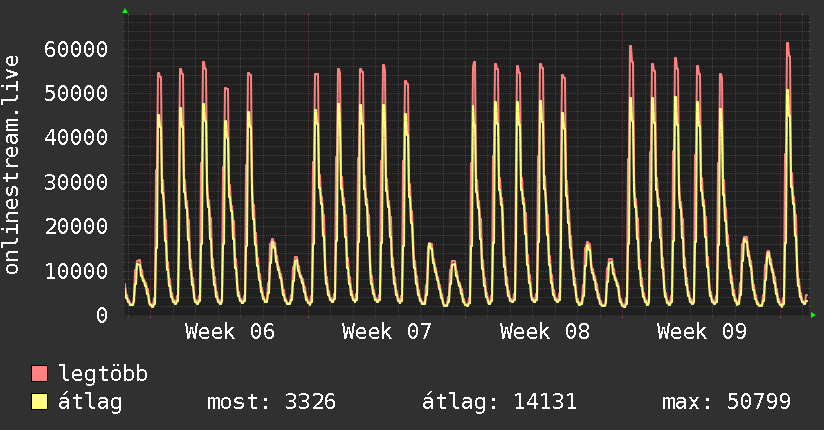
Task: Click the átlag: 14131 statistic
Action: [x=499, y=402]
